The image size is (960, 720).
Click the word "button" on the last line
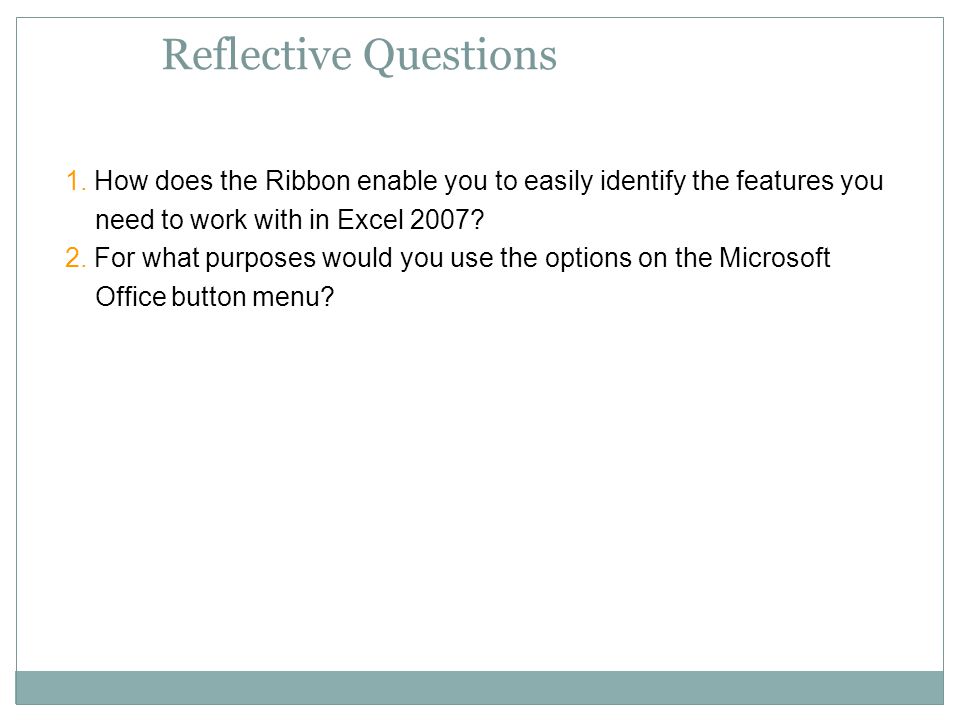tap(209, 296)
